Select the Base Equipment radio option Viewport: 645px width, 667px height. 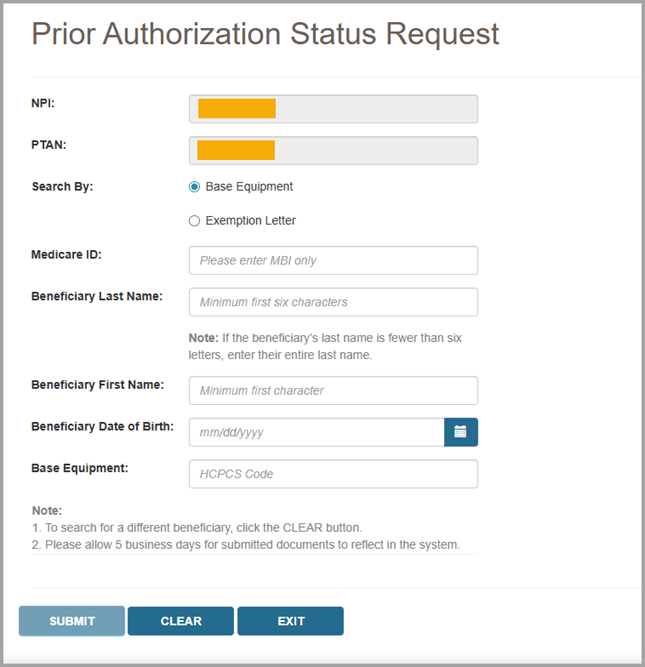tap(195, 187)
